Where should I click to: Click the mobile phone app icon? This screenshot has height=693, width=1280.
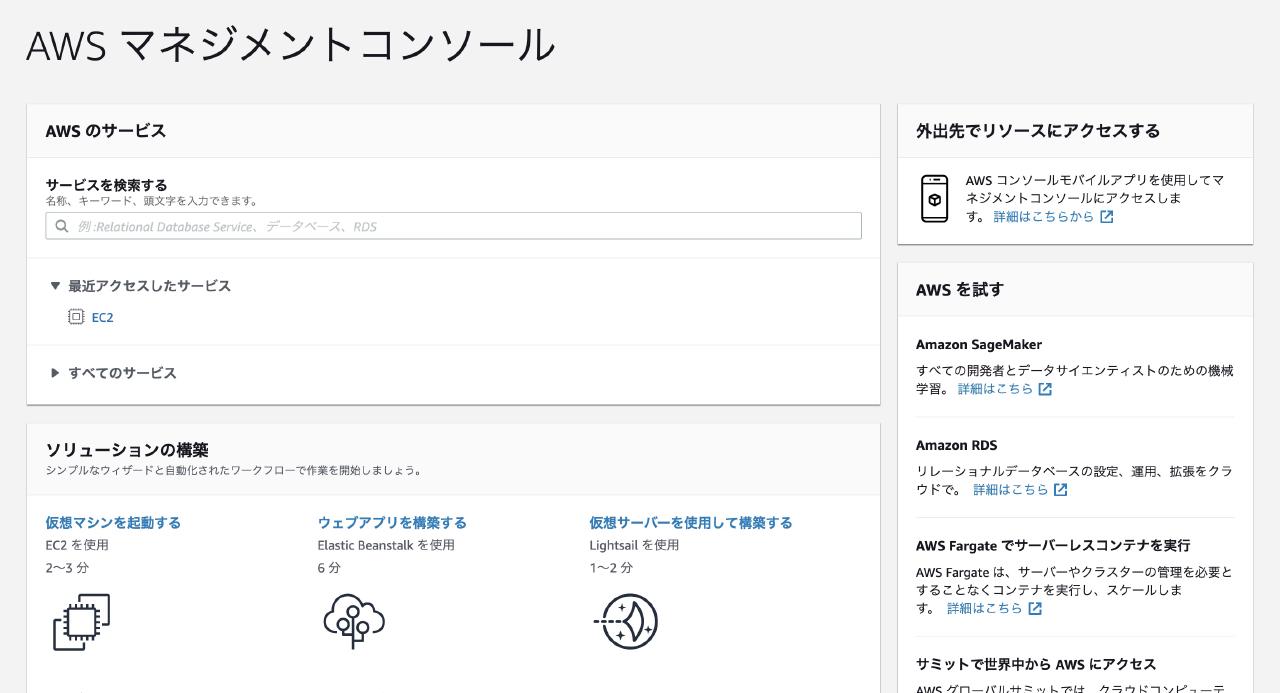(x=934, y=198)
